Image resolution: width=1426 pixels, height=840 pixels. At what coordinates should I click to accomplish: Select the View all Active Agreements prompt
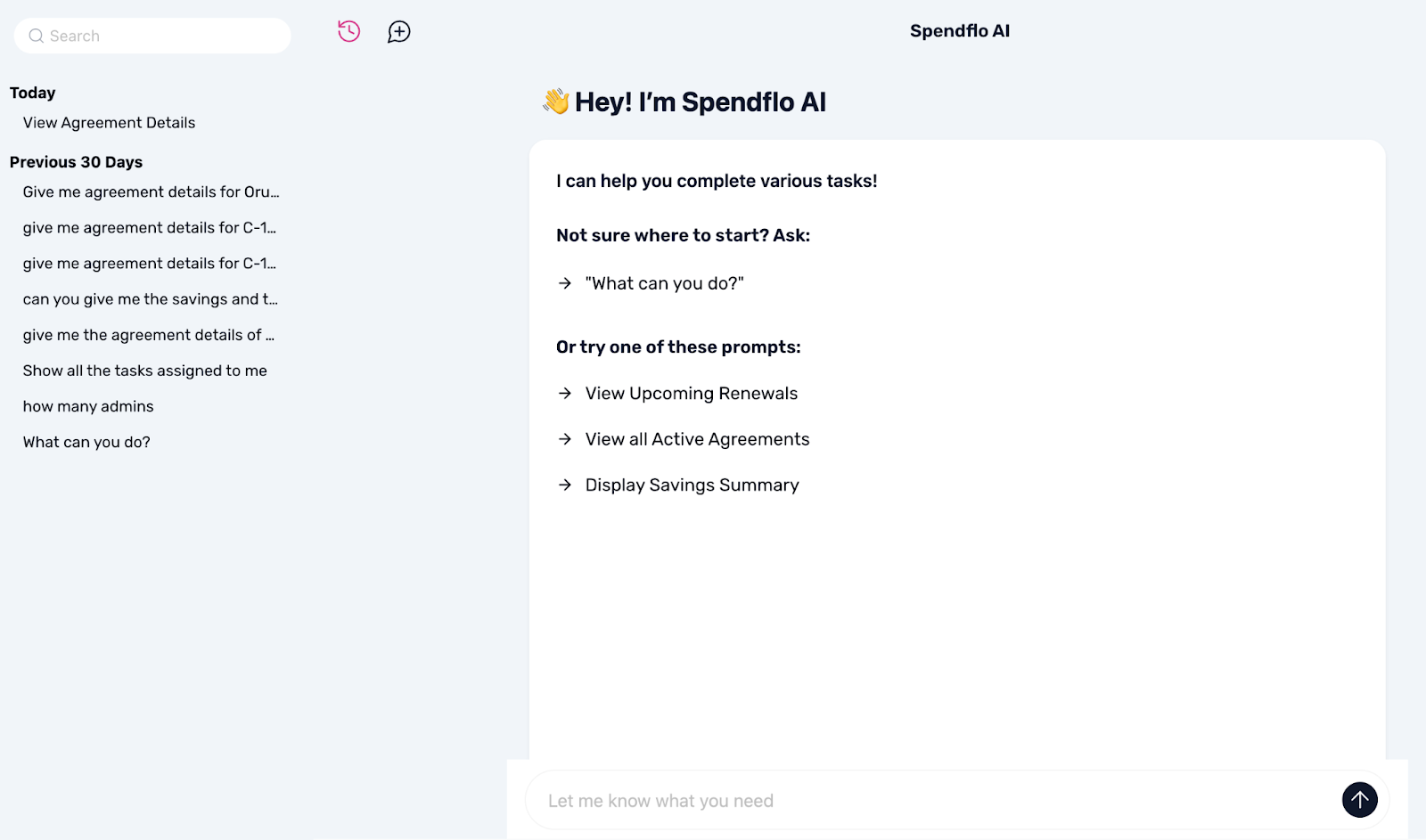click(x=697, y=439)
